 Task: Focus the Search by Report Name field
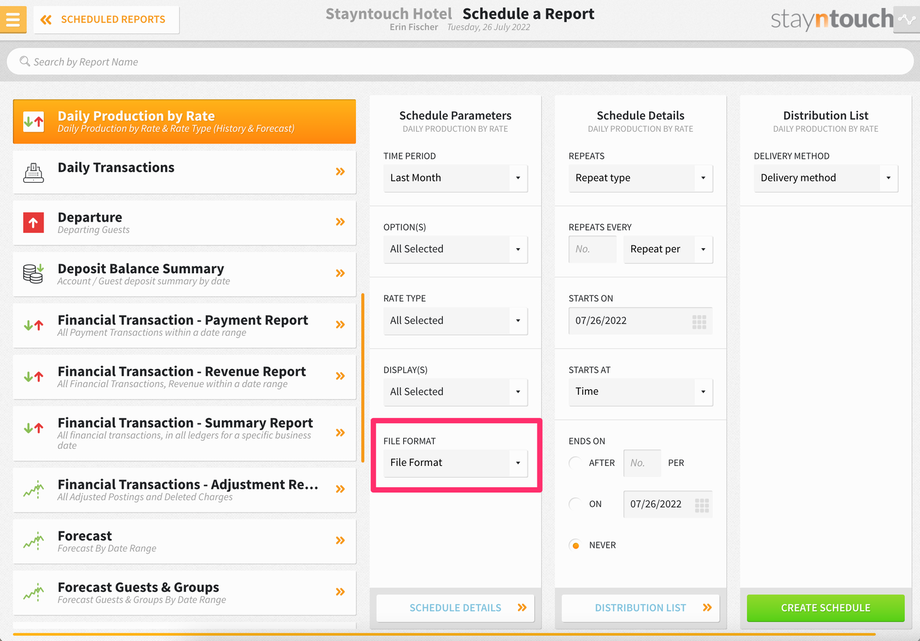460,62
